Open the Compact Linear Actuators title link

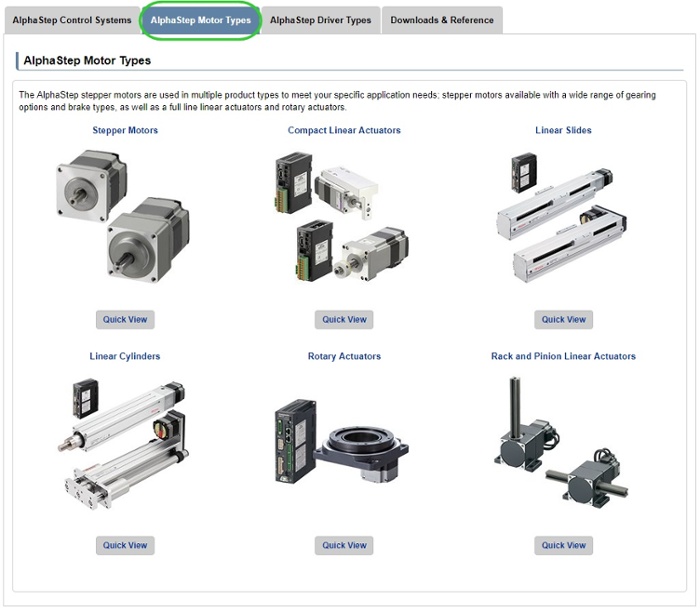point(344,130)
